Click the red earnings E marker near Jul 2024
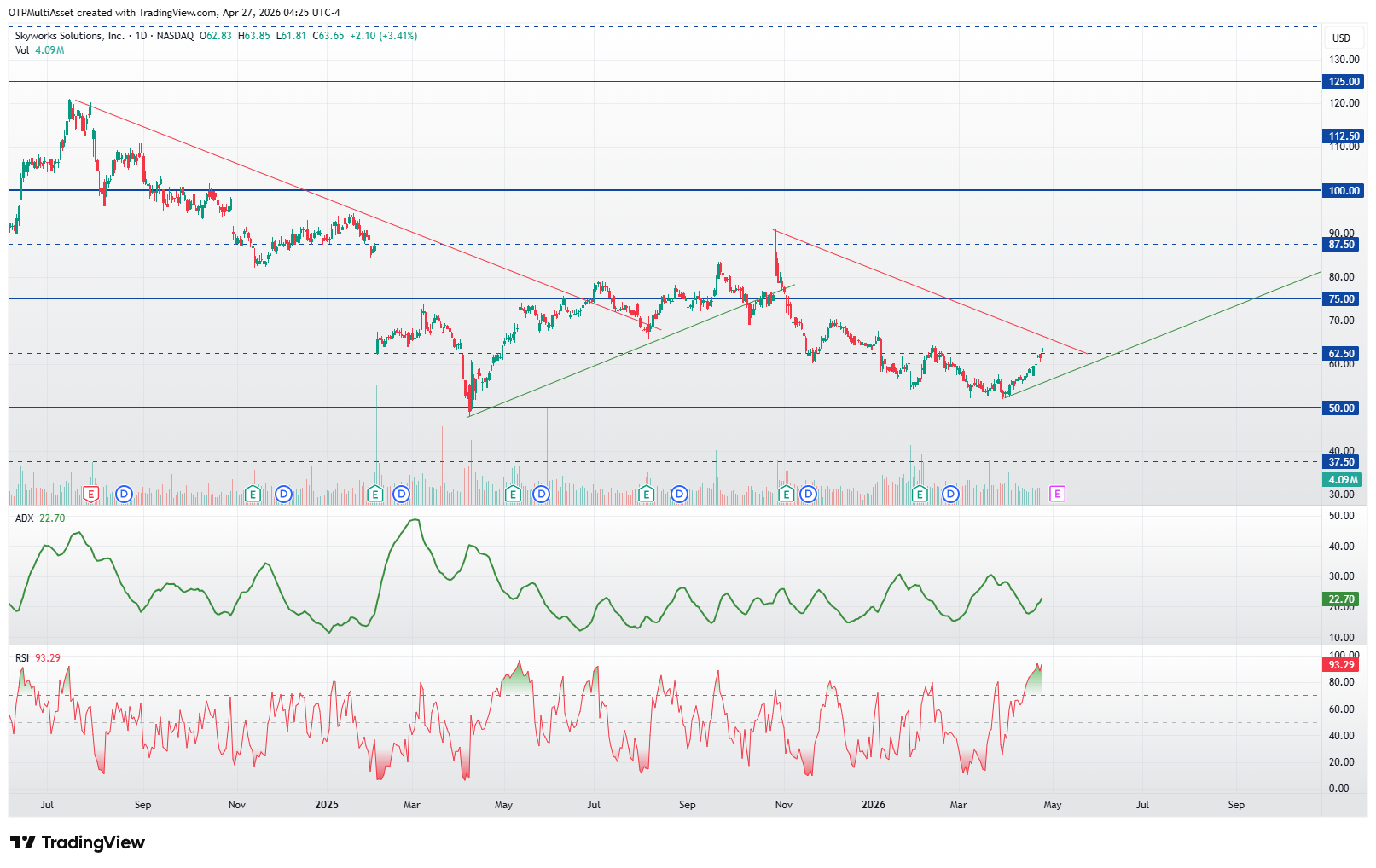The image size is (1376, 868). [91, 494]
